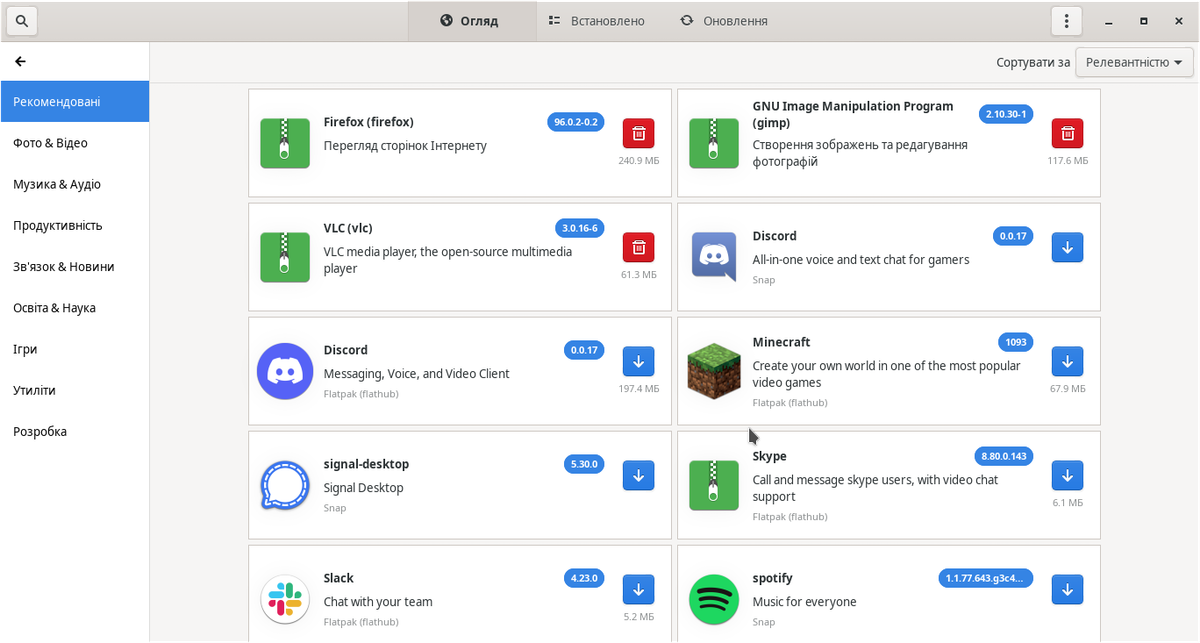Open the Оновлення tab

point(724,21)
